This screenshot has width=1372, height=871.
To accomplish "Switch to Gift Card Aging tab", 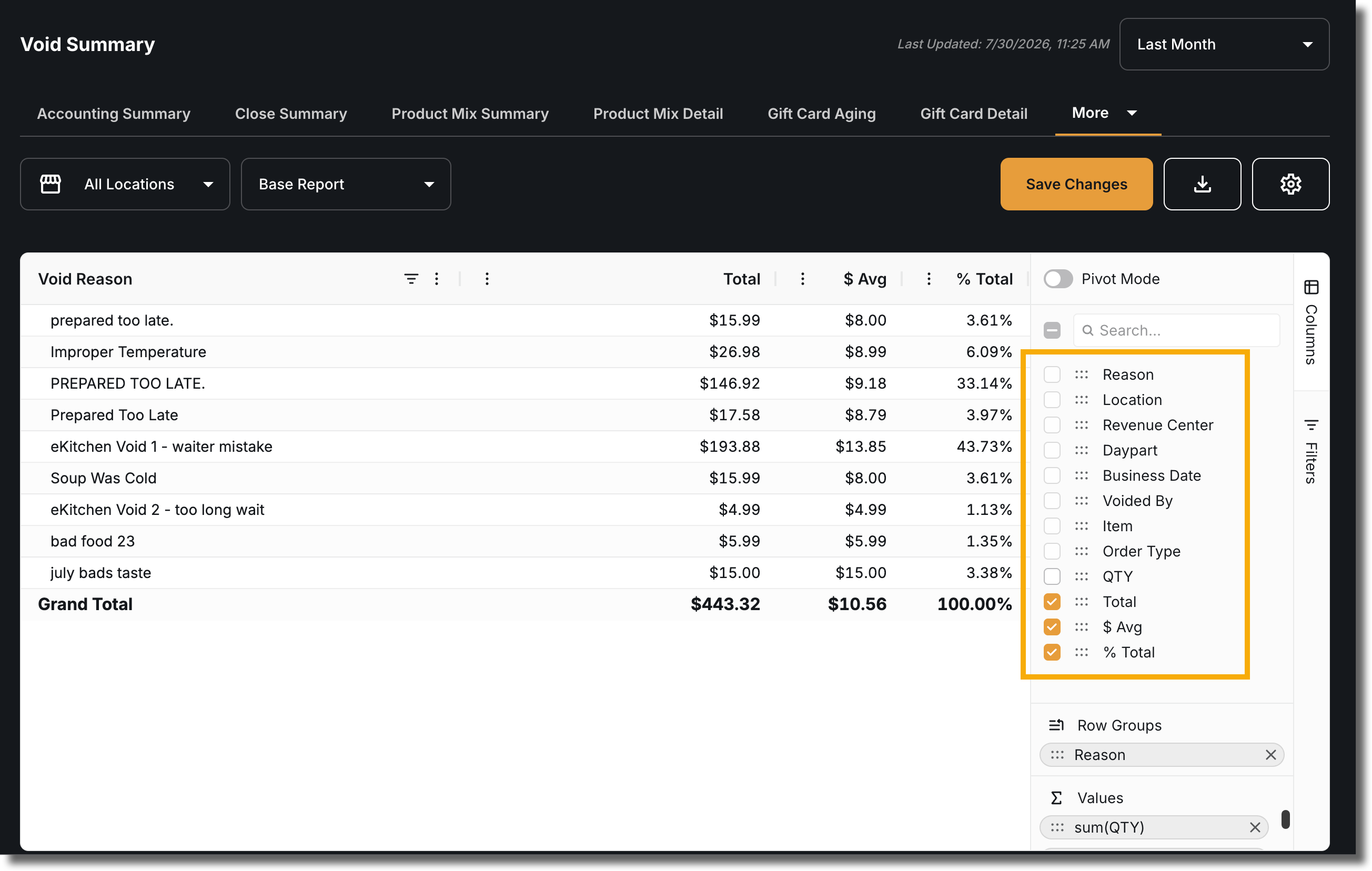I will 821,114.
